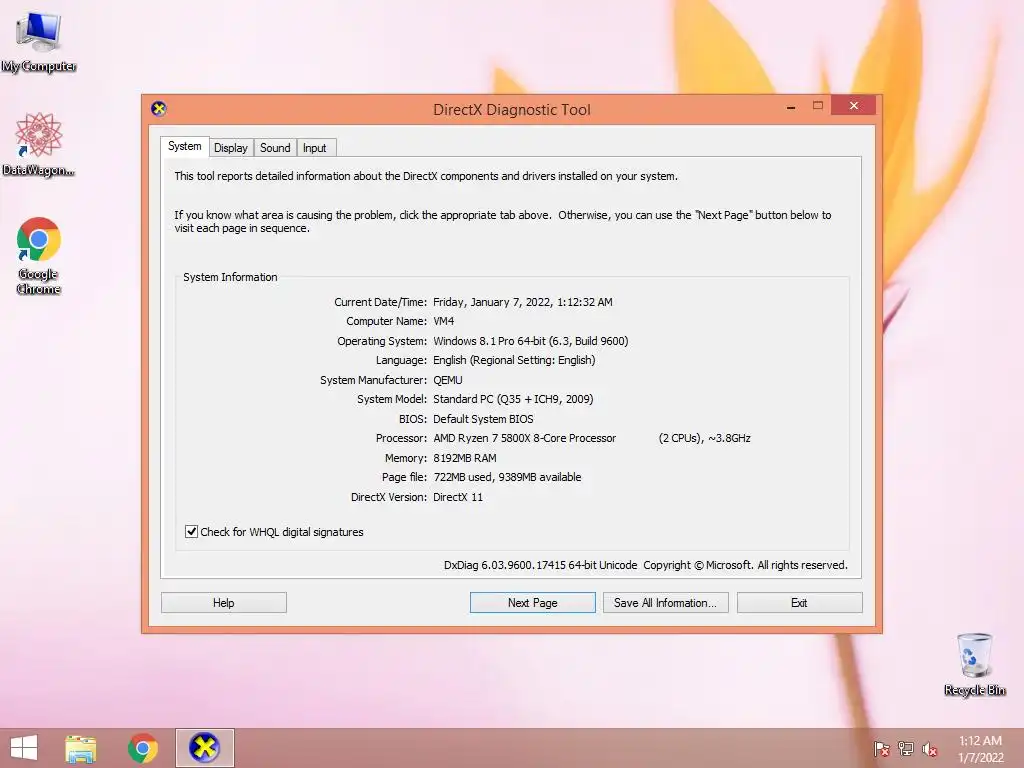
Task: Maximize the DirectX Diagnostic Tool window
Action: tap(818, 106)
